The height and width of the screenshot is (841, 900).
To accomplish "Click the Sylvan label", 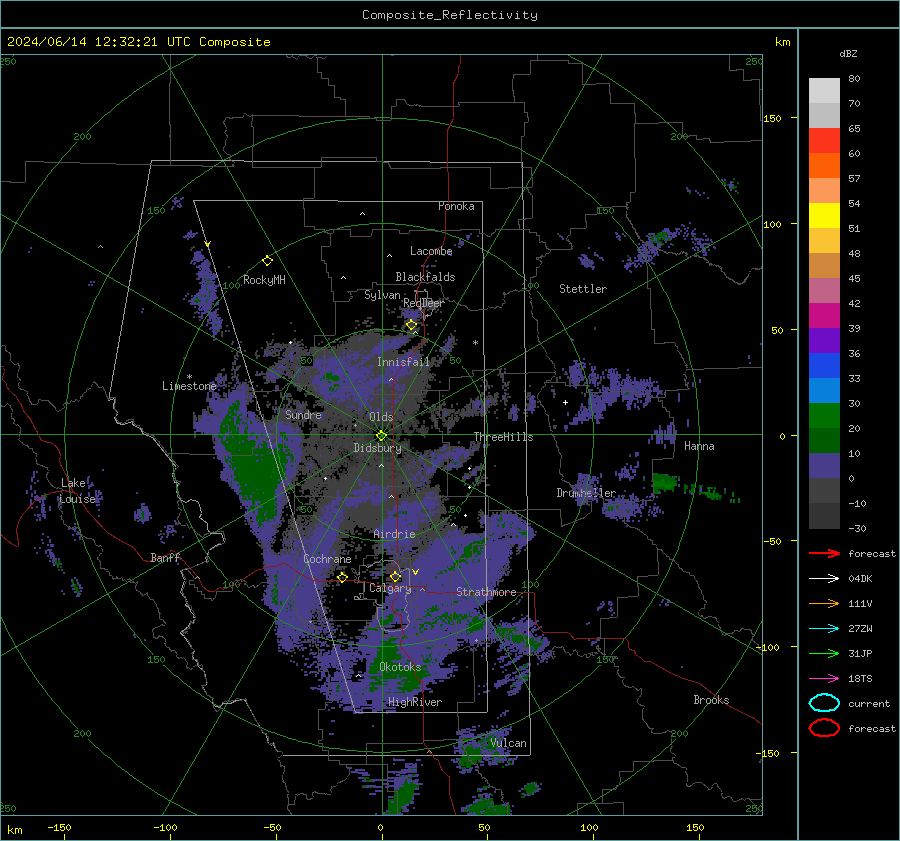I will [x=382, y=296].
